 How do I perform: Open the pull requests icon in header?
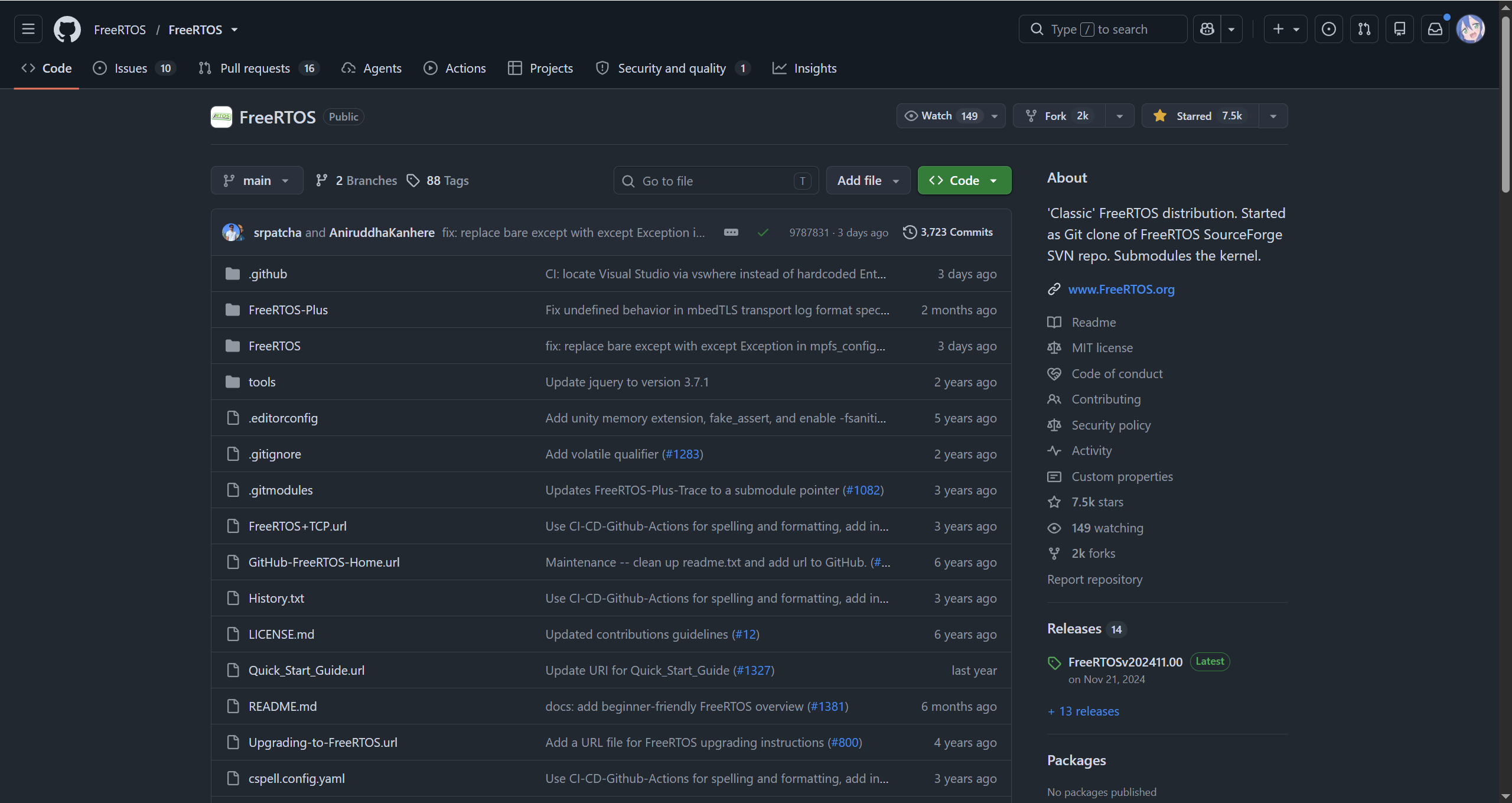coord(1364,29)
